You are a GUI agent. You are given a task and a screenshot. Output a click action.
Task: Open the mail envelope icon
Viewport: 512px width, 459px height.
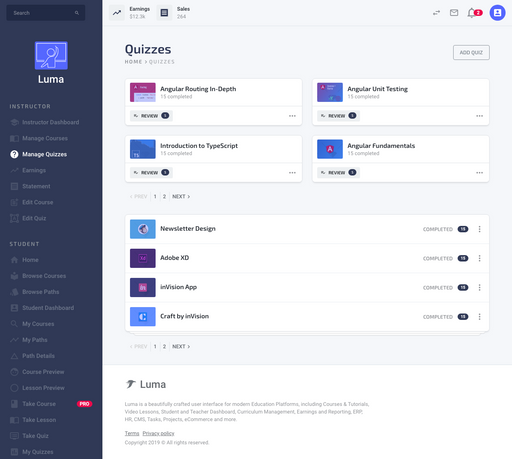(454, 13)
